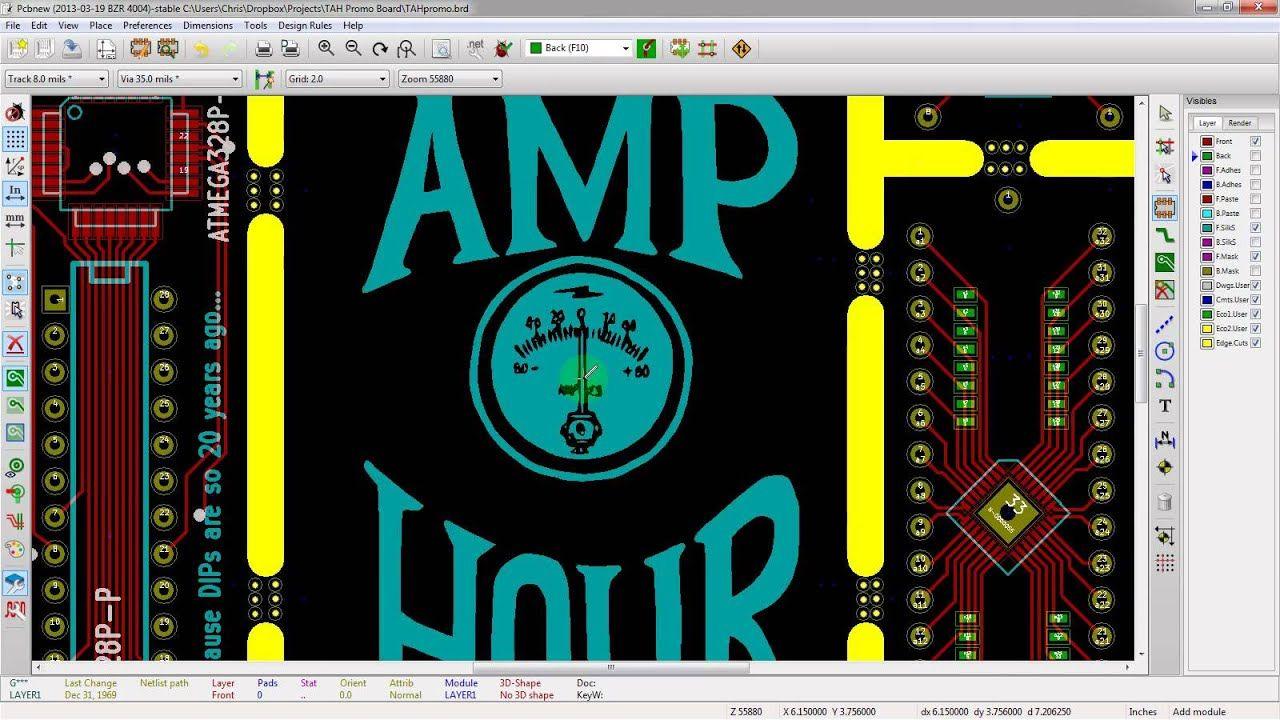The width and height of the screenshot is (1280, 720).
Task: Uncheck the Front layer visibility checkbox
Action: [1256, 141]
